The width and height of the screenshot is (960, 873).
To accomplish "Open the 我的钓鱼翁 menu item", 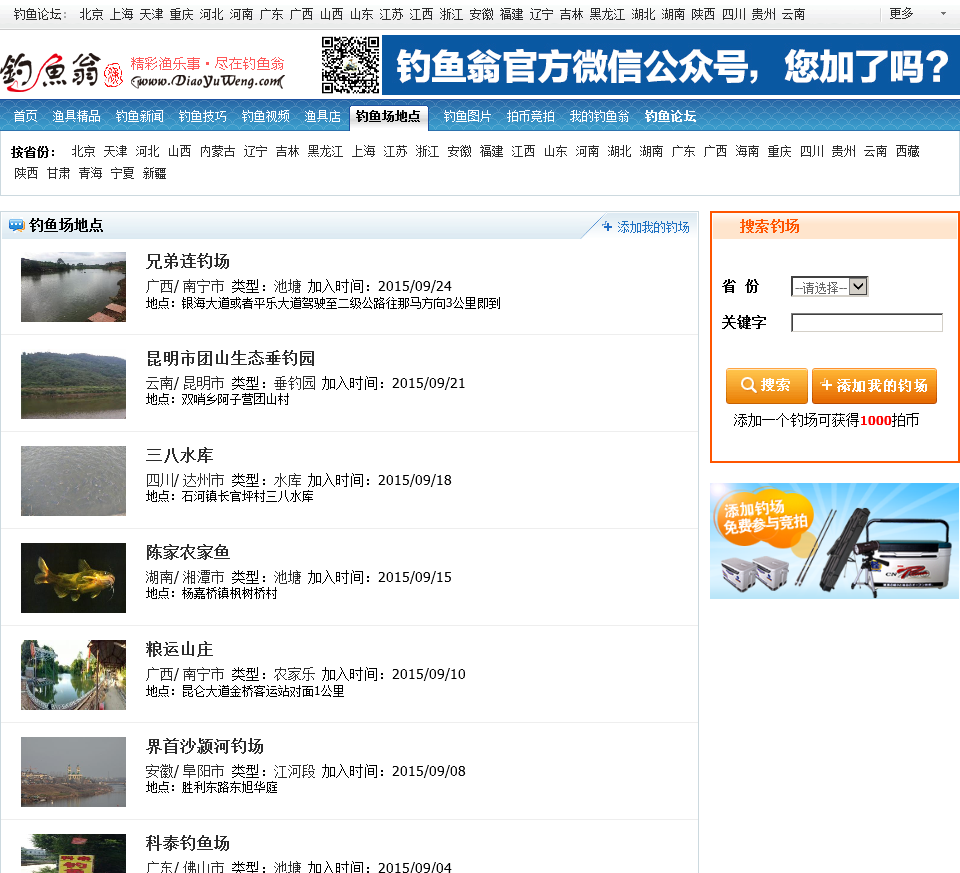I will click(x=599, y=116).
